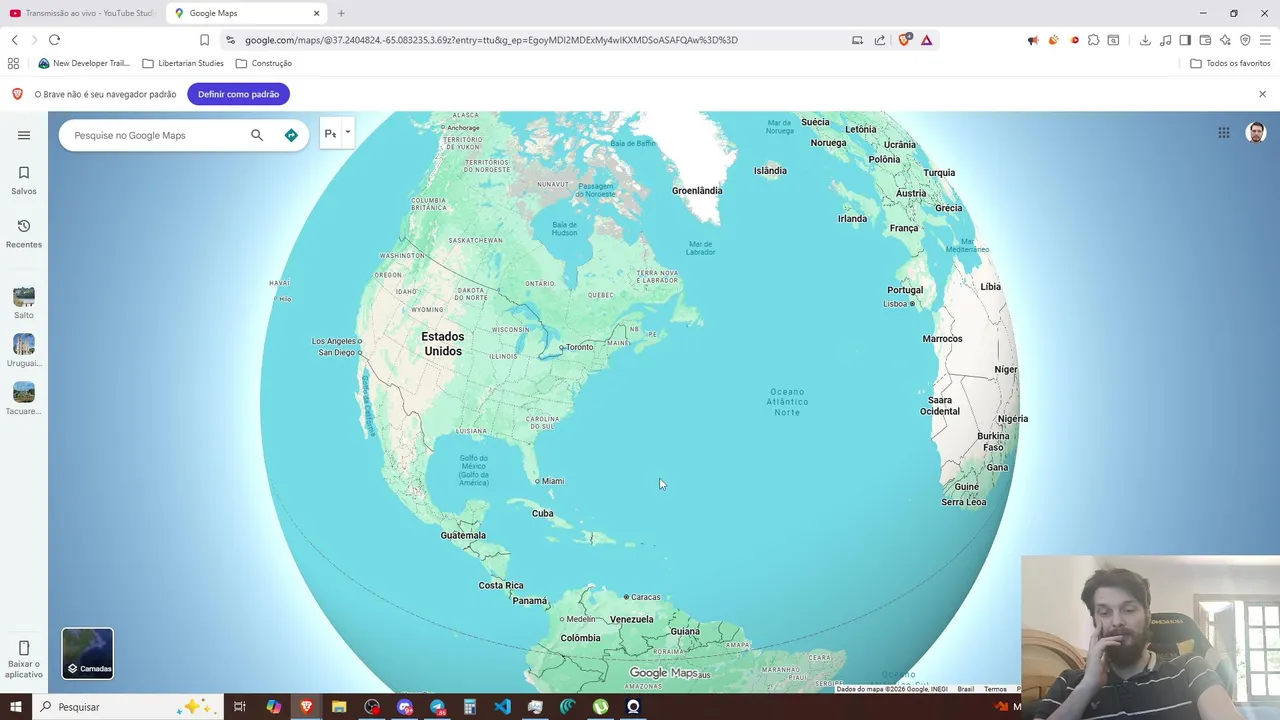Open the Google Maps hamburger menu
This screenshot has height=720, width=1280.
(24, 135)
